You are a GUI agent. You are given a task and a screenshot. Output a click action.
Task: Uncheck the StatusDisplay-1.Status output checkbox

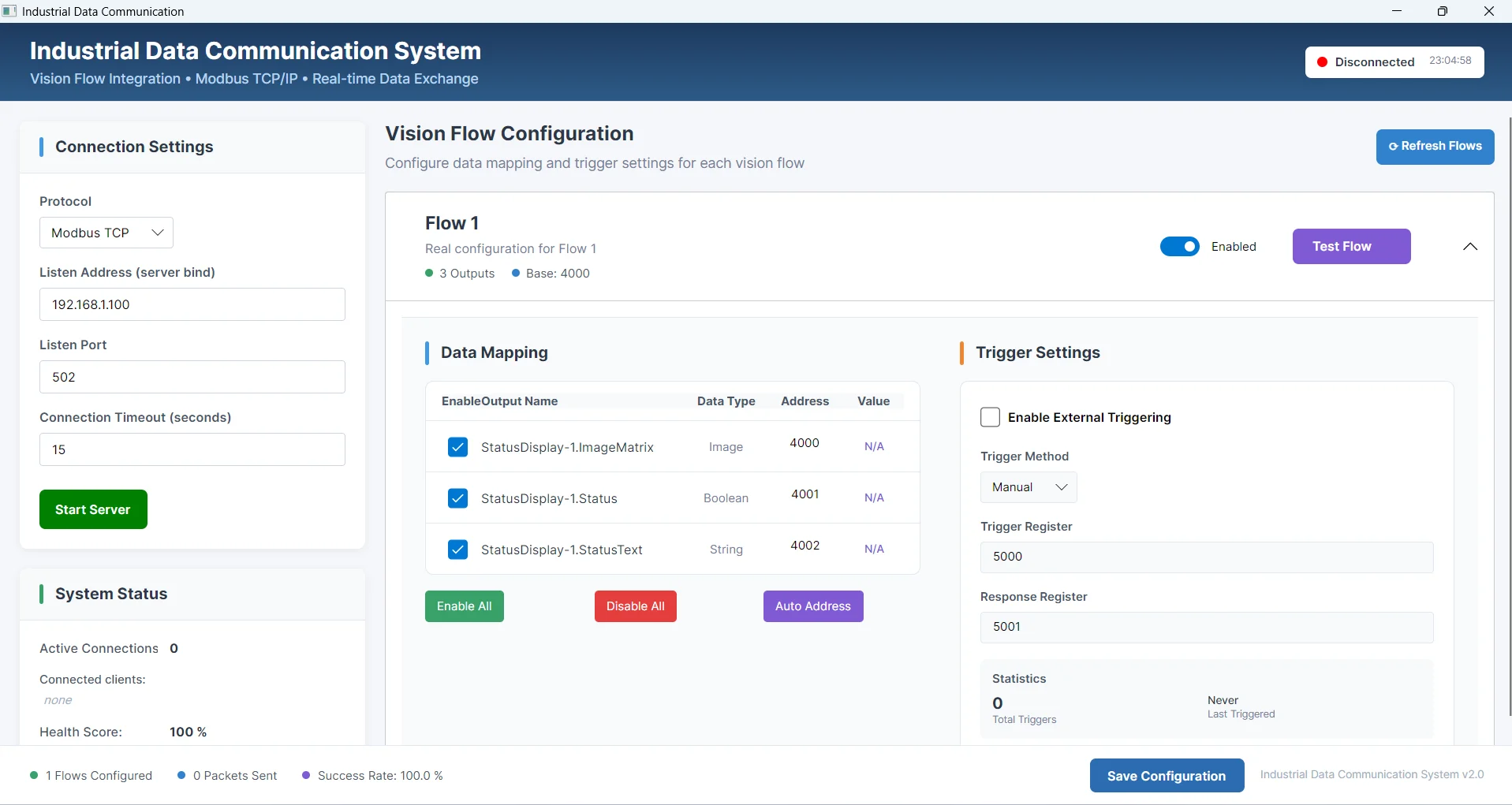click(x=457, y=498)
